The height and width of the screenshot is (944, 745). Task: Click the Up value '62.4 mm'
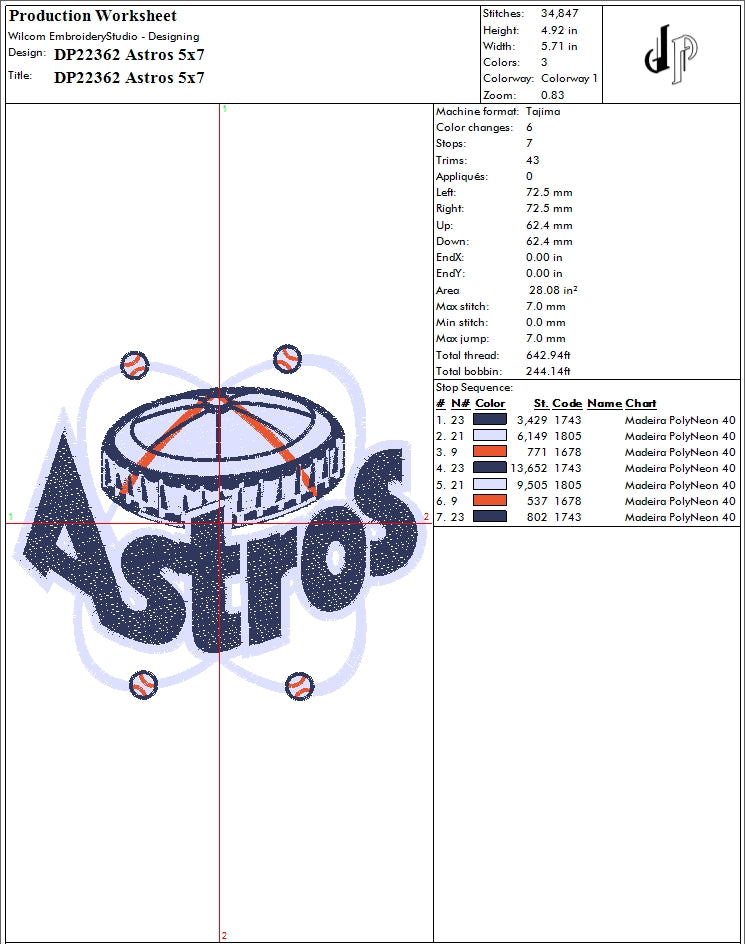(549, 225)
